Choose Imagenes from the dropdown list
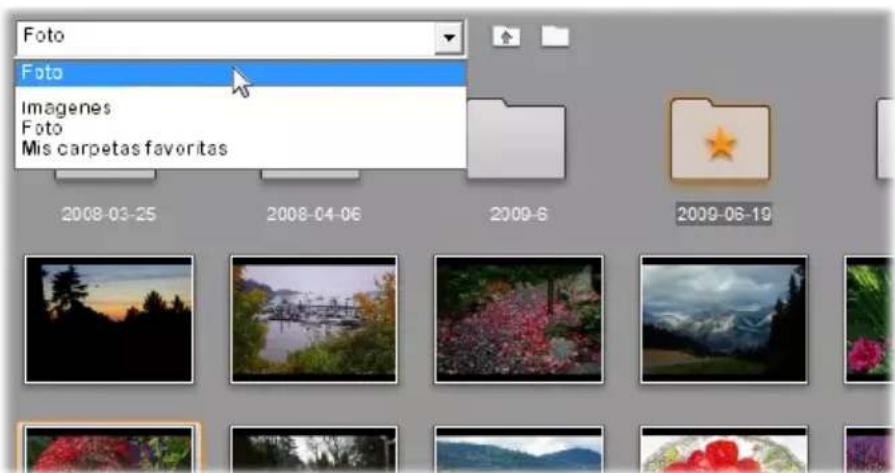The width and height of the screenshot is (895, 473). (66, 108)
